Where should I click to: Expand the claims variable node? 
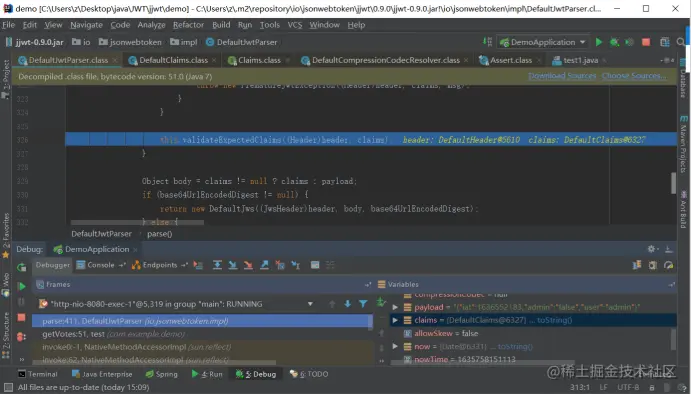pyautogui.click(x=395, y=320)
